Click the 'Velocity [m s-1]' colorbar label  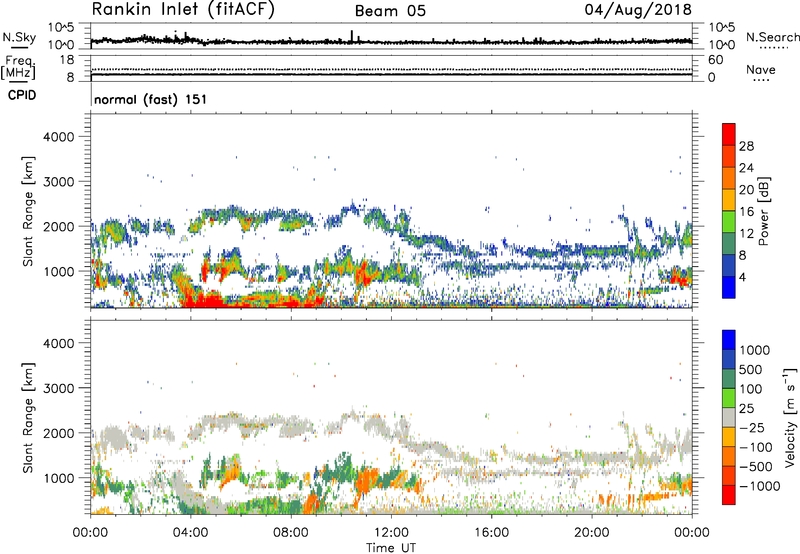pos(790,417)
